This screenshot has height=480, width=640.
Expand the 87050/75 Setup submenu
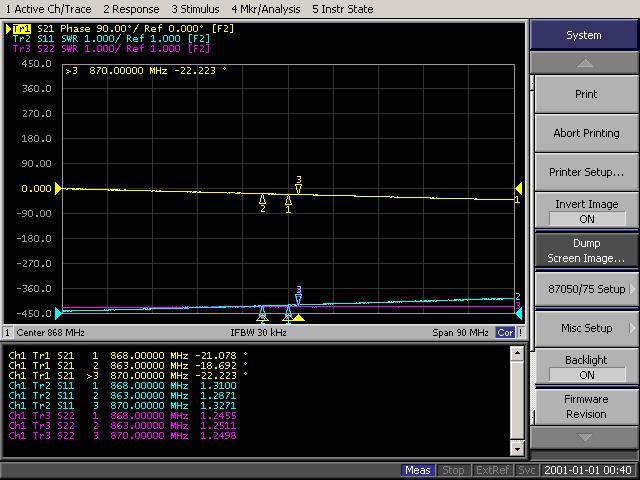click(585, 289)
